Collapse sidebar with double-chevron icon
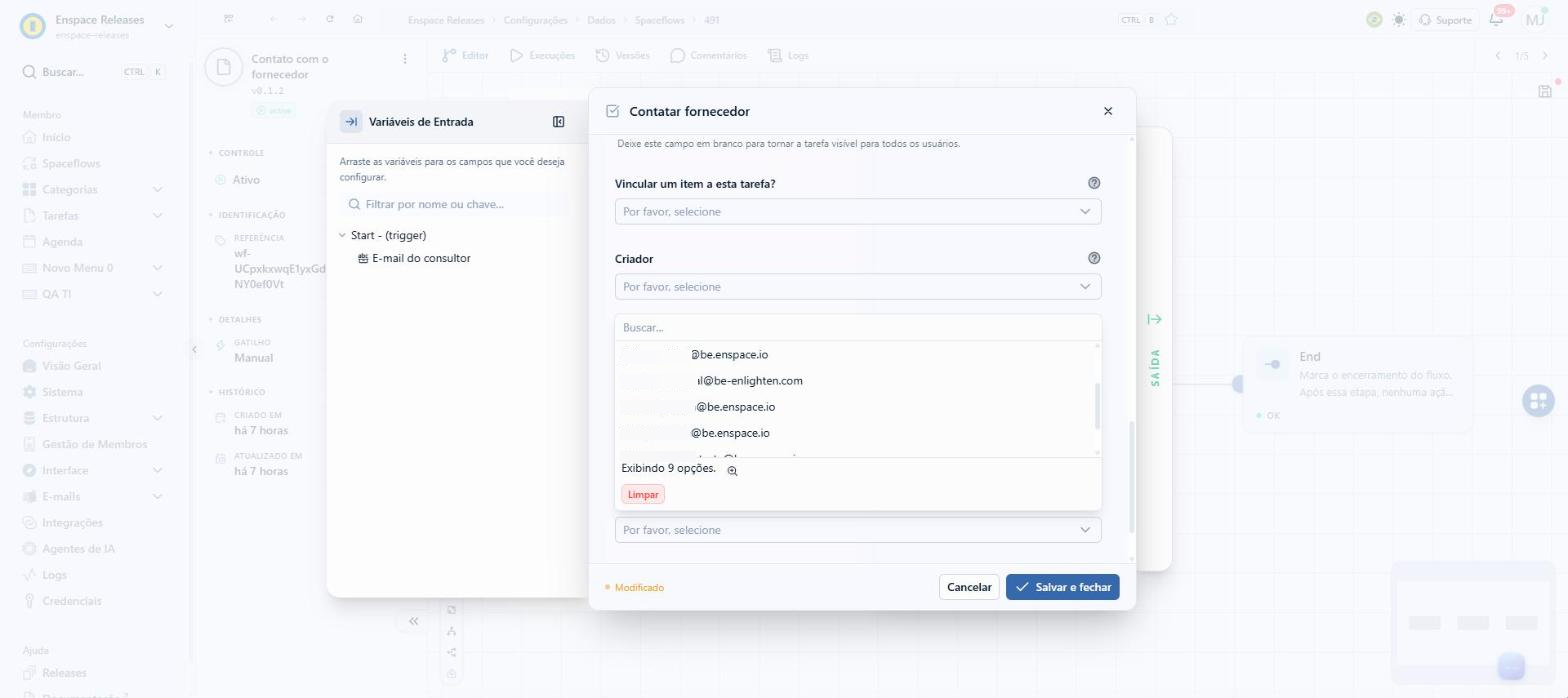 click(413, 621)
